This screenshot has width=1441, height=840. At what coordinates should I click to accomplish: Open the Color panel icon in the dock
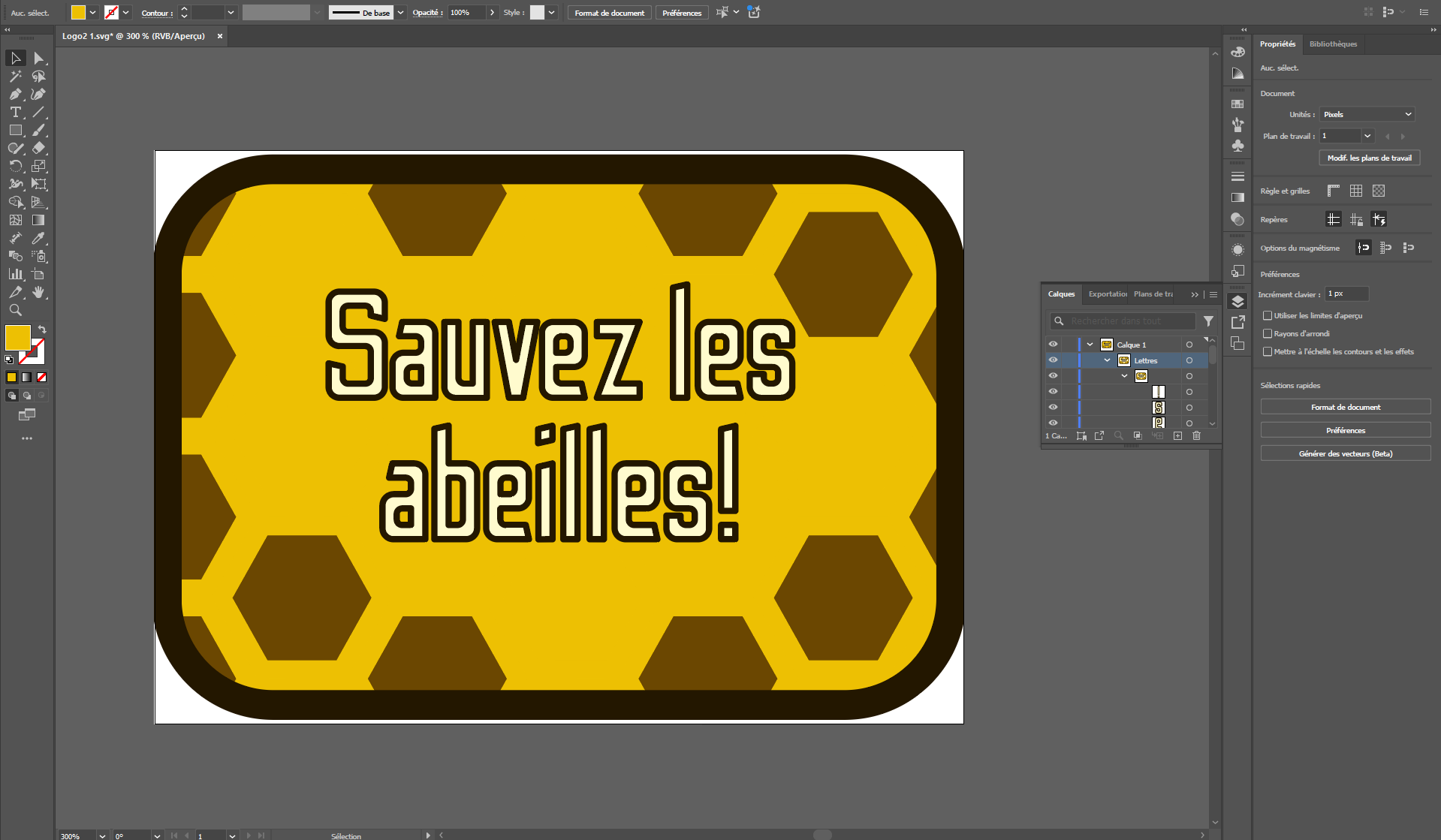[x=1238, y=53]
